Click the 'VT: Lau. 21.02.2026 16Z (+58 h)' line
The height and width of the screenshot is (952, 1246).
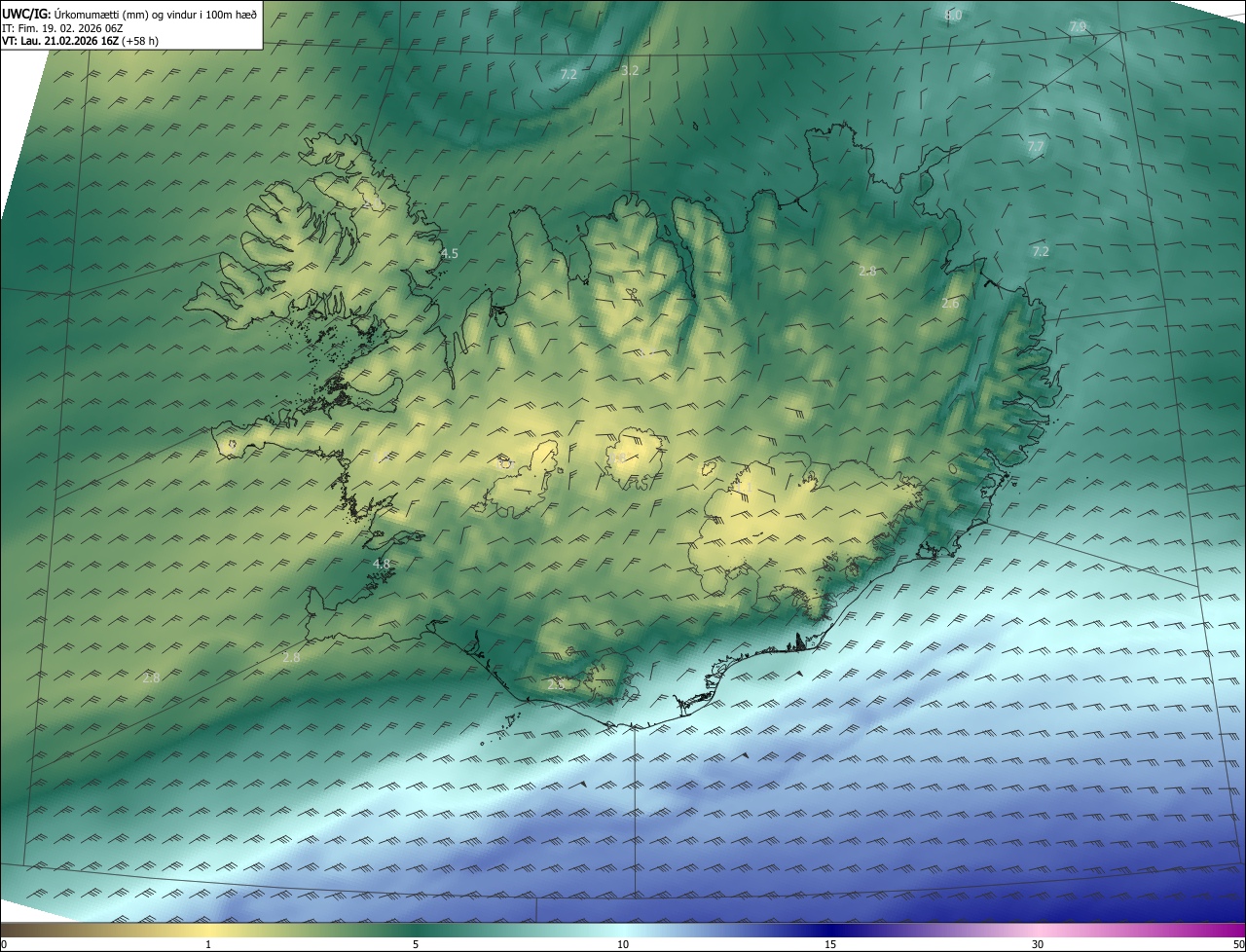click(81, 41)
